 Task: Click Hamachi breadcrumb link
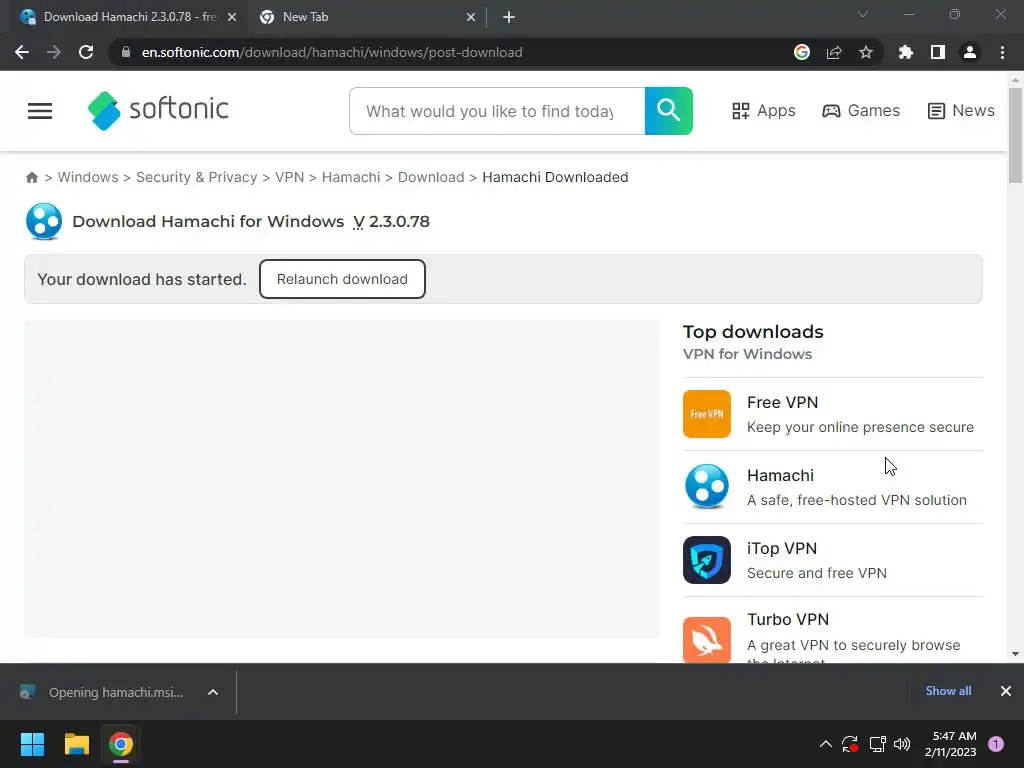point(351,177)
